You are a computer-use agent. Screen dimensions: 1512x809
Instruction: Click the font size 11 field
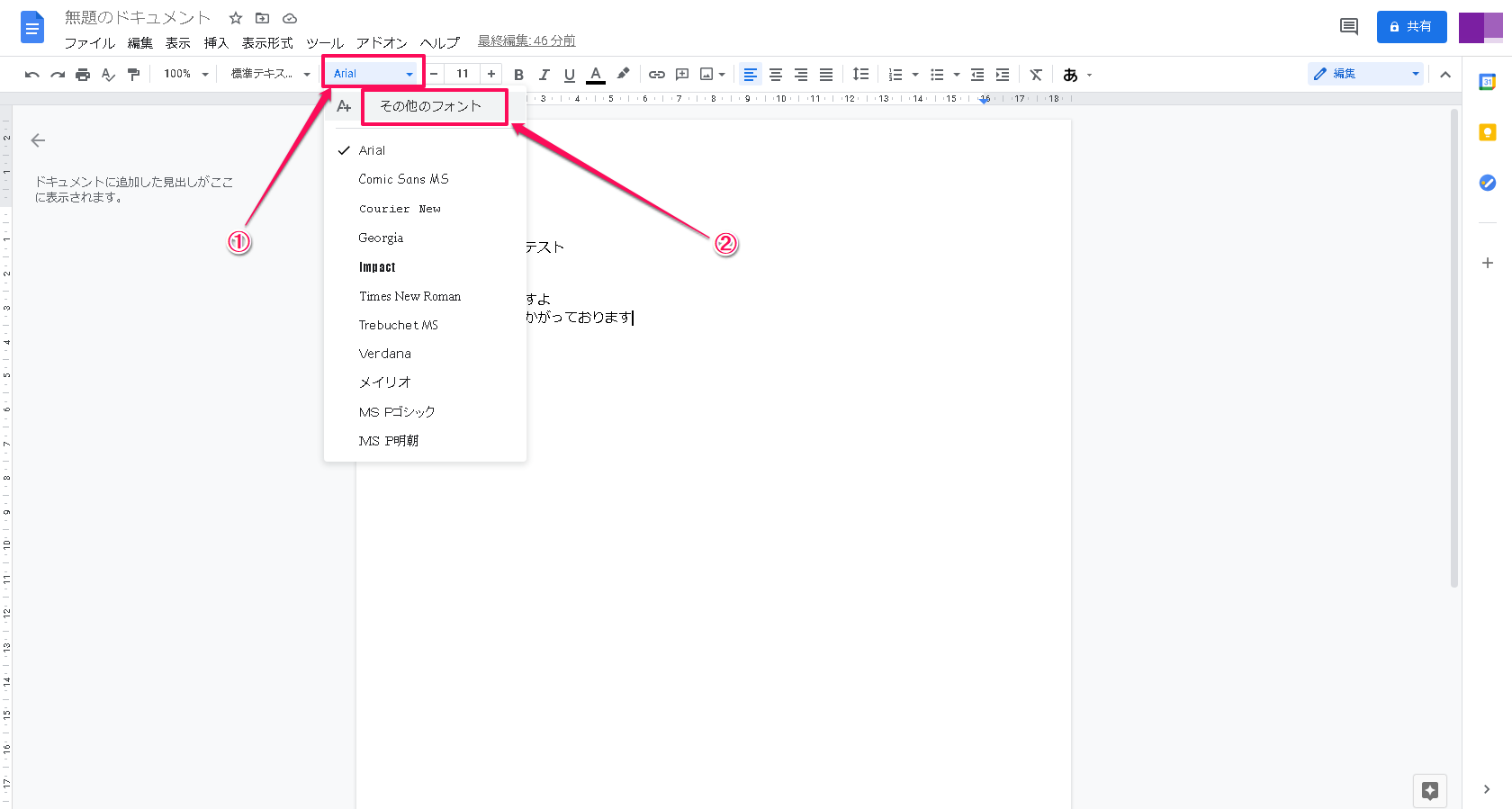(x=463, y=74)
